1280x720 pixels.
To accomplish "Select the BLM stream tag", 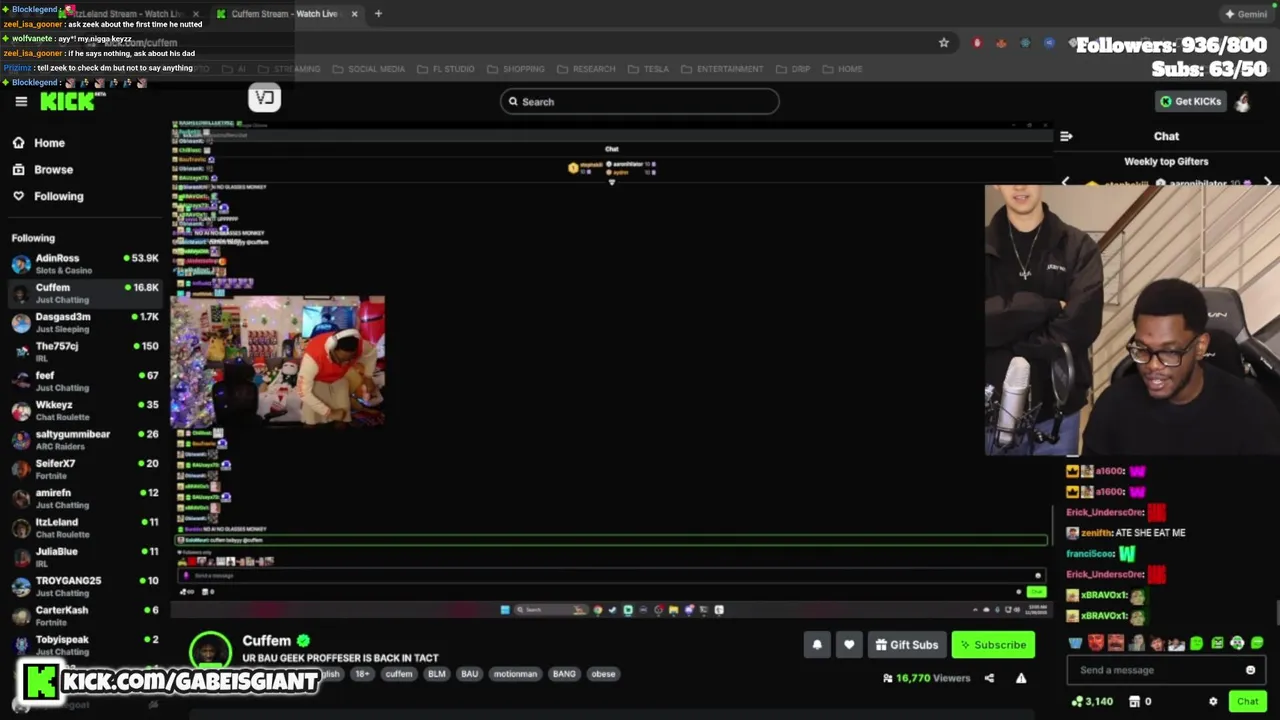I will pos(437,674).
